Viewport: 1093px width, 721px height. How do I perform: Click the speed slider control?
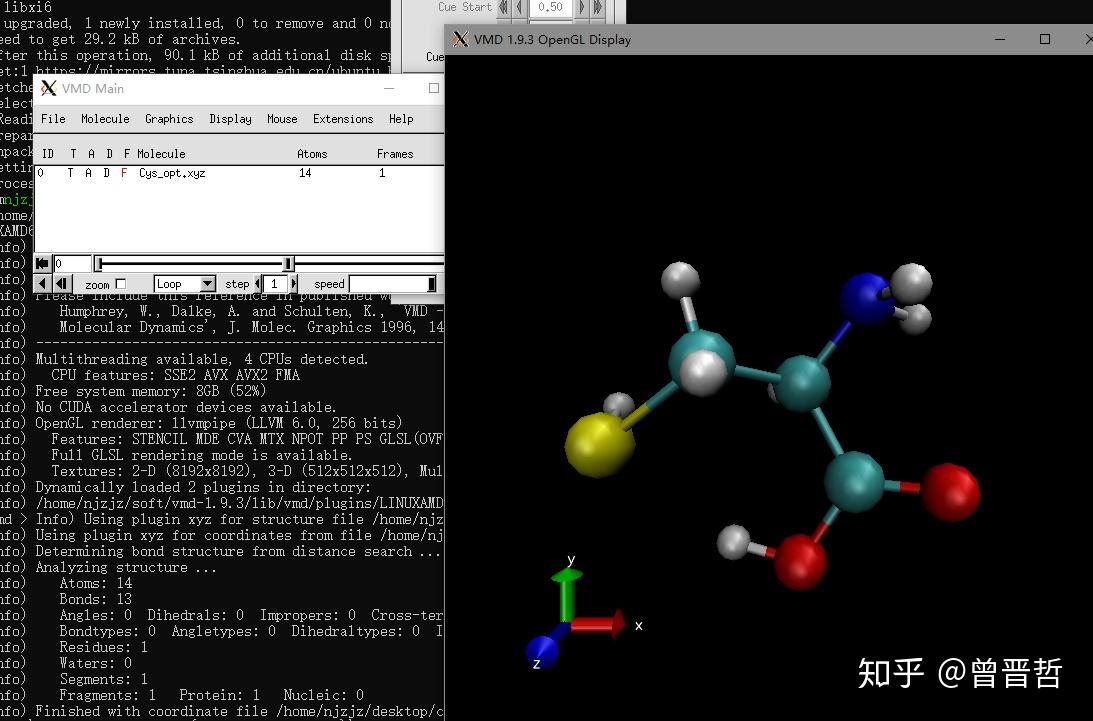(431, 283)
